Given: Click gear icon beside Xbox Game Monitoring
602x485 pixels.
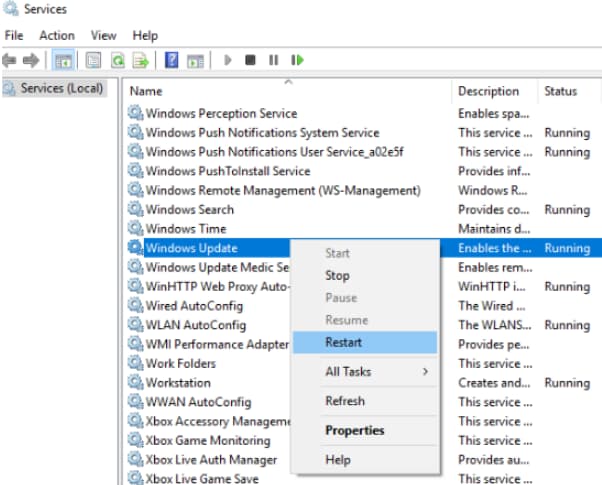Looking at the screenshot, I should (x=135, y=440).
